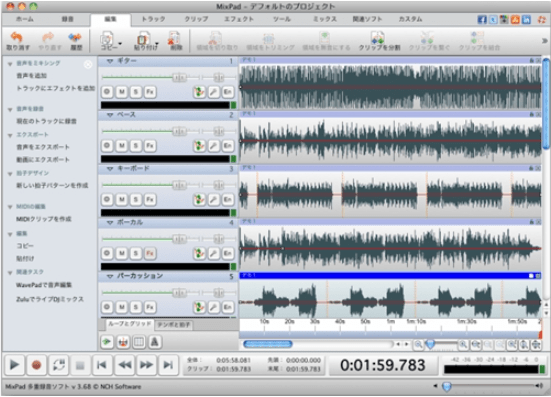
Task: Click Fx button on the ボーカル track
Action: [x=150, y=253]
